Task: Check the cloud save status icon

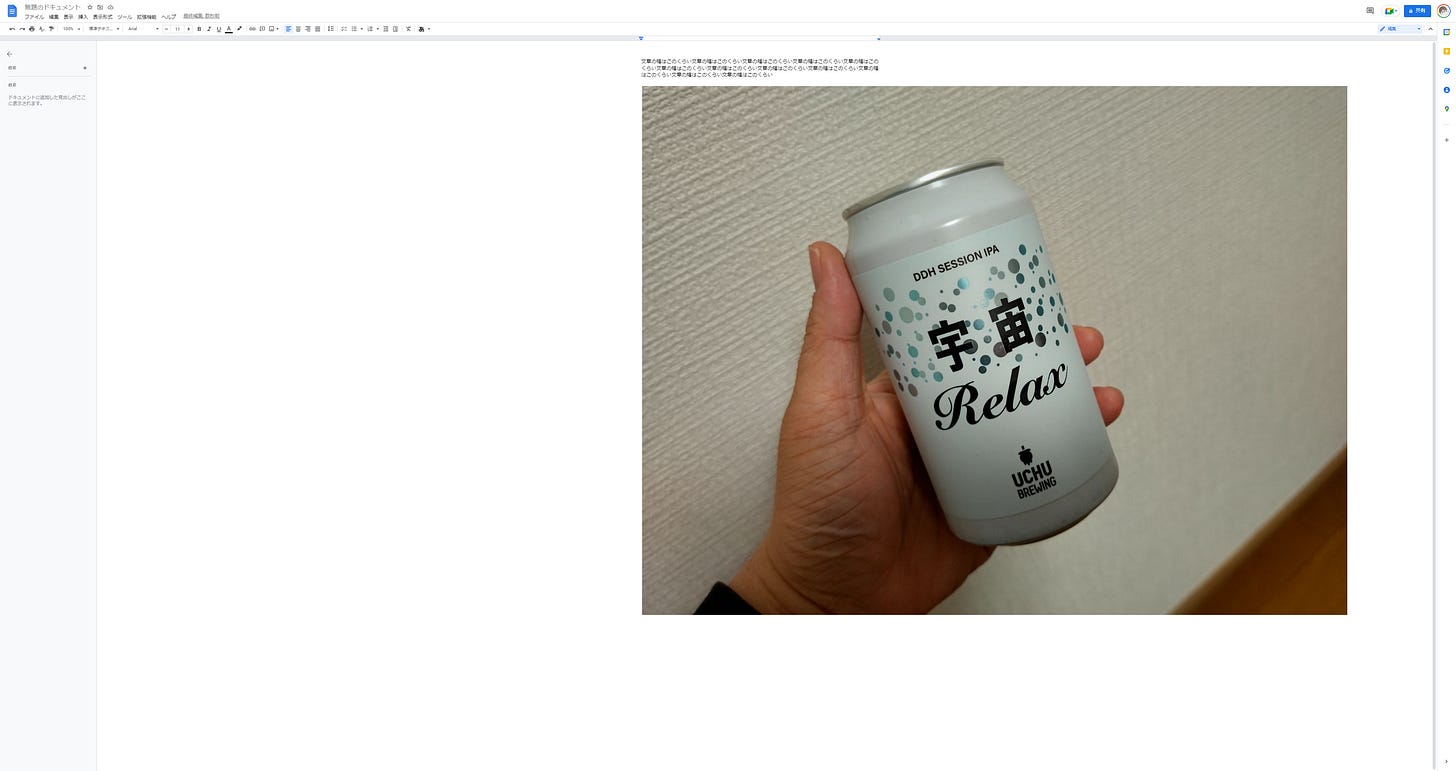Action: (110, 7)
